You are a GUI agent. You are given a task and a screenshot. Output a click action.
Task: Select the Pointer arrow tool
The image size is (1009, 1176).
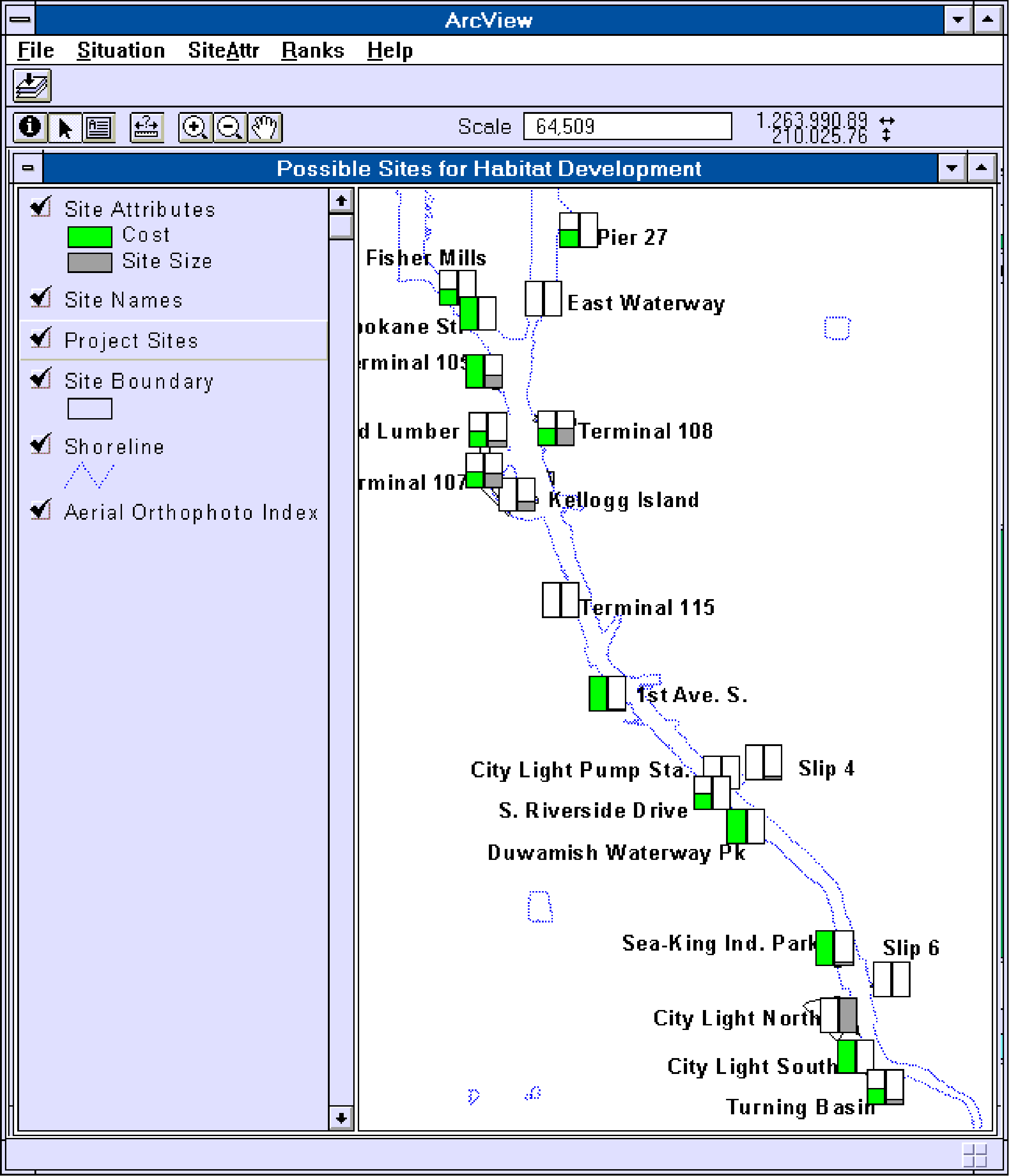(x=65, y=127)
